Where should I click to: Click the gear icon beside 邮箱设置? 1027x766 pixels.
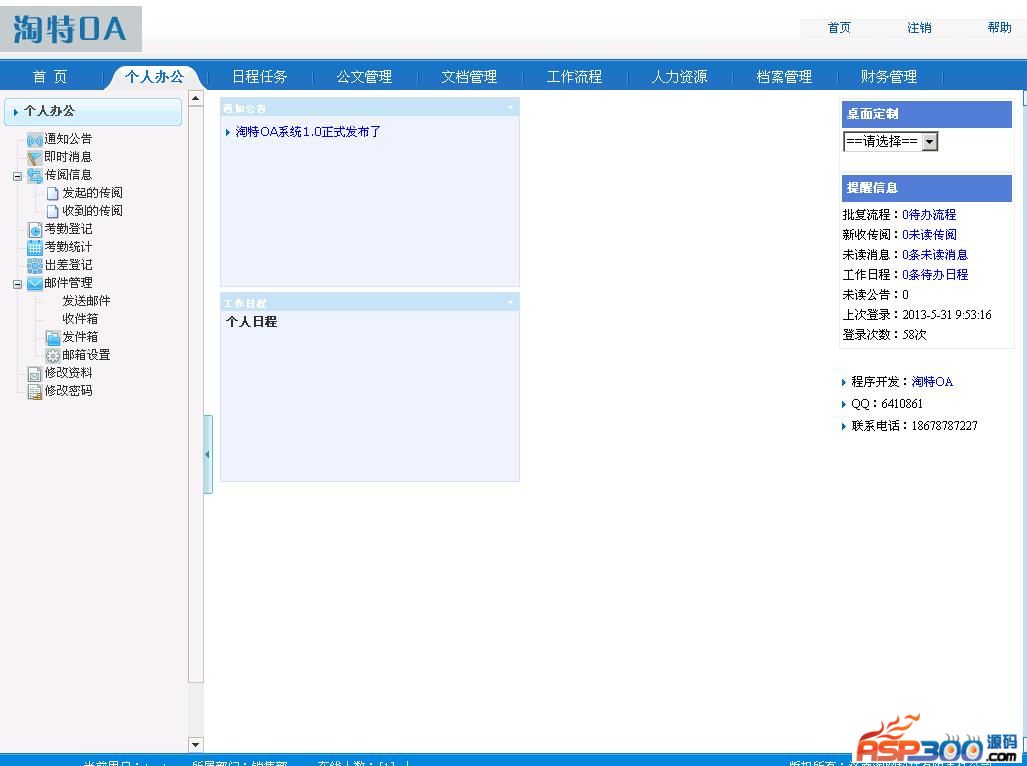[x=53, y=355]
